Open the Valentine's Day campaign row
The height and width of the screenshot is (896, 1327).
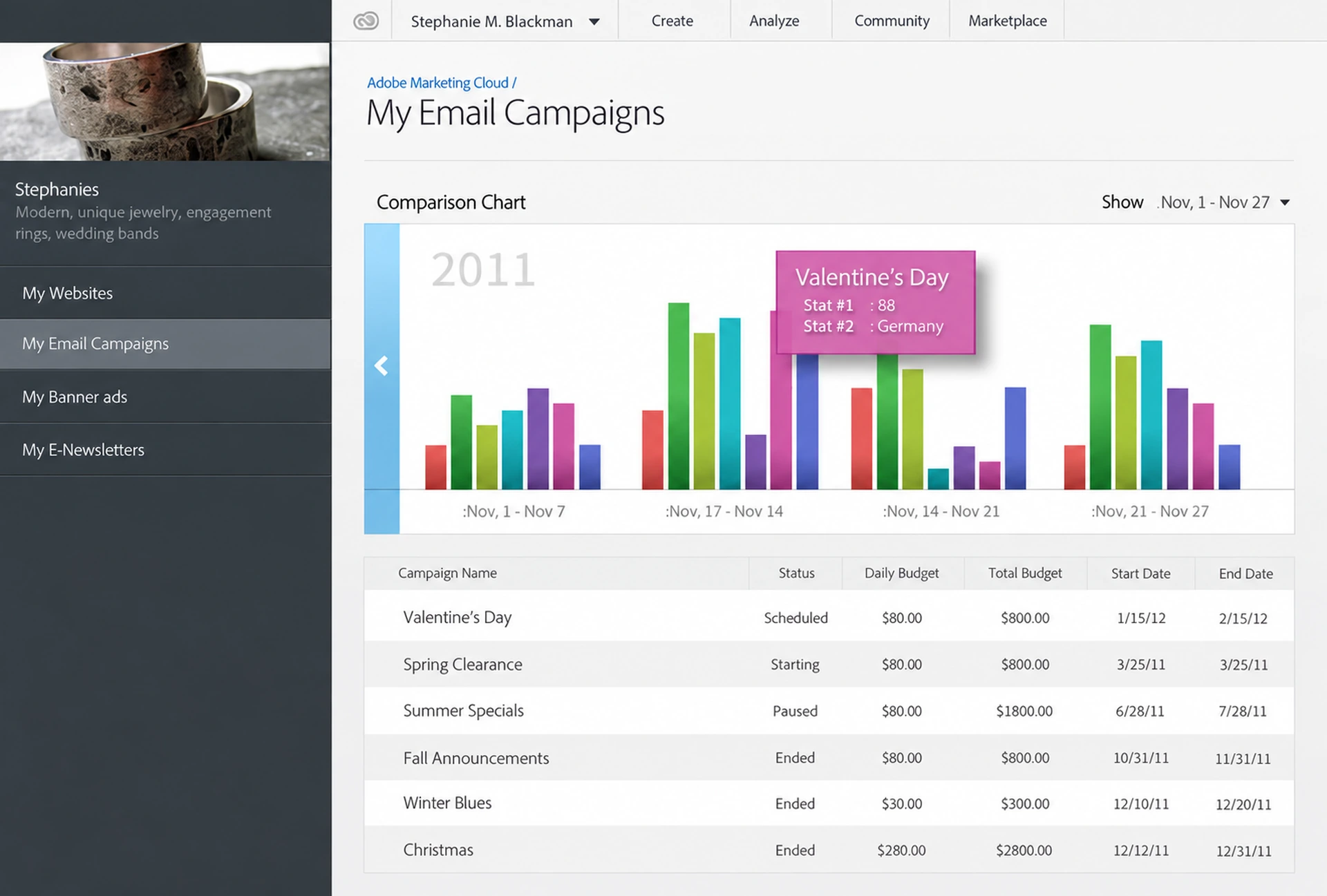coord(829,617)
